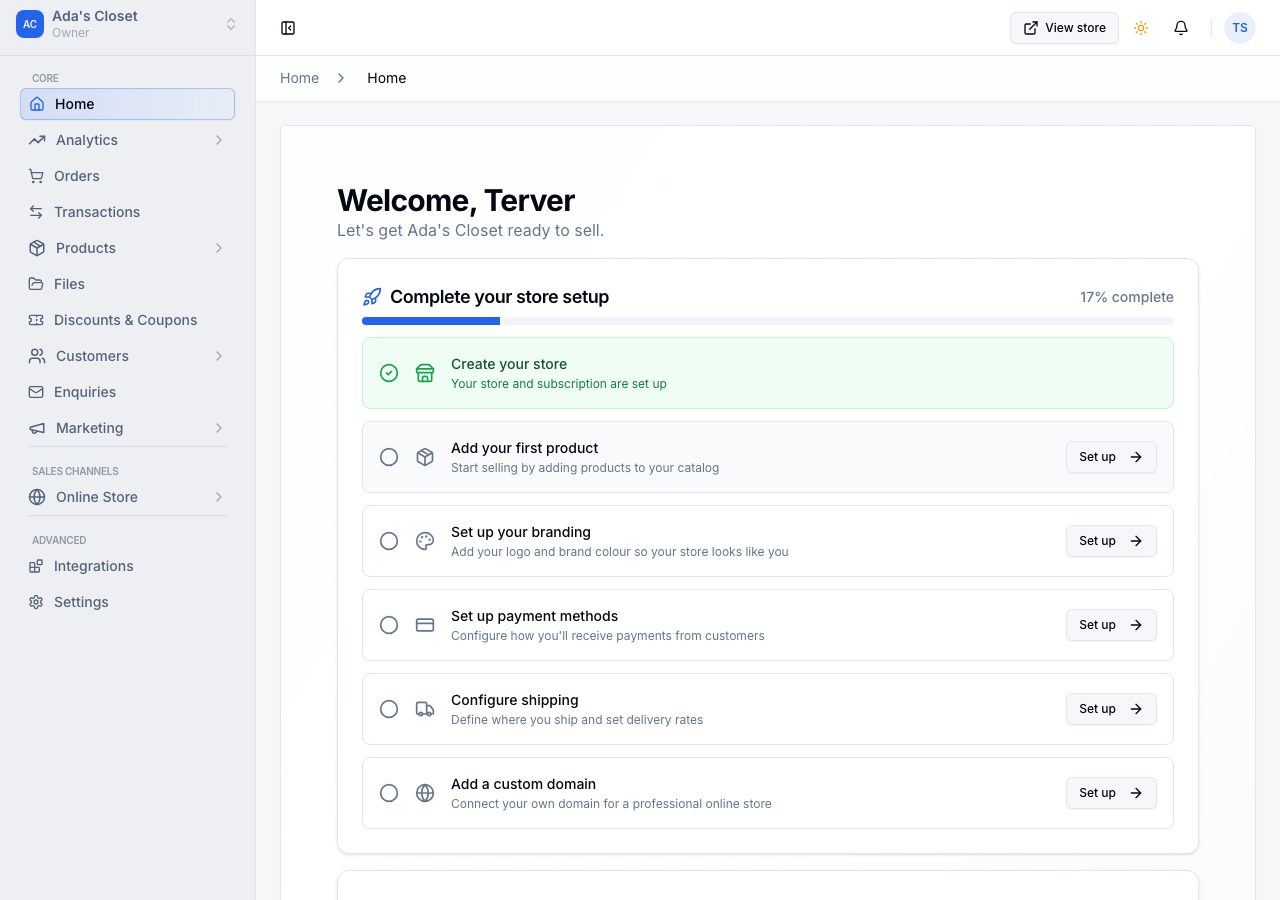Click the store setup progress bar
The height and width of the screenshot is (900, 1280).
pyautogui.click(x=768, y=321)
